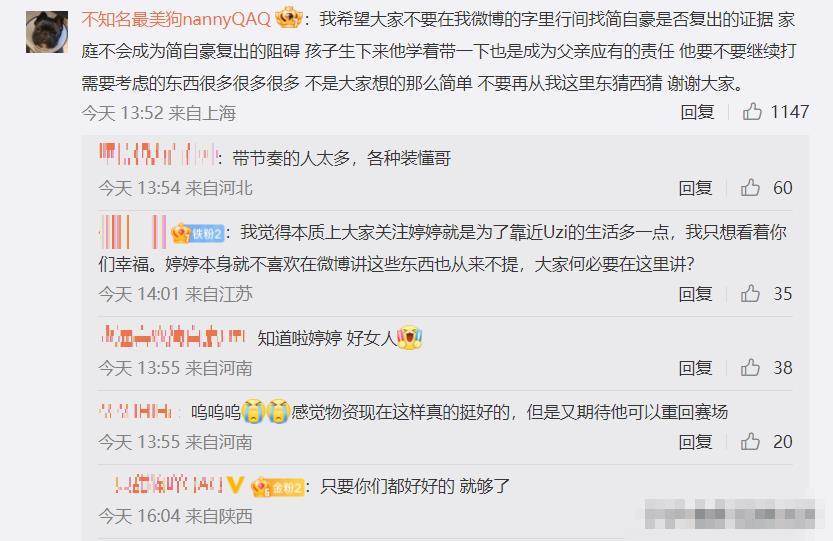Click the crown badge beside nannyQAQ
This screenshot has height=541, width=833.
click(290, 19)
